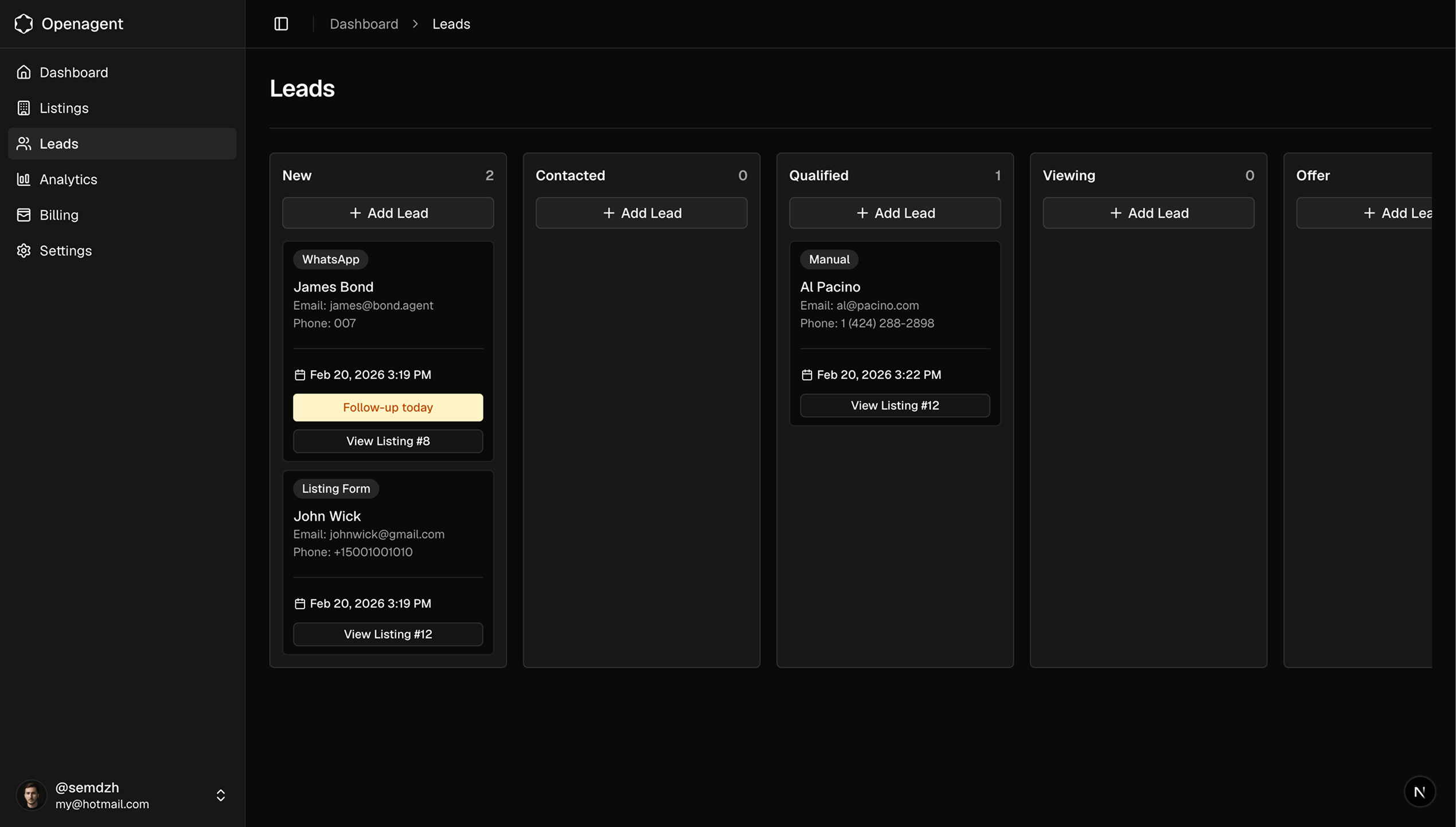Click the @semdzh profile avatar
1456x827 pixels.
[32, 795]
